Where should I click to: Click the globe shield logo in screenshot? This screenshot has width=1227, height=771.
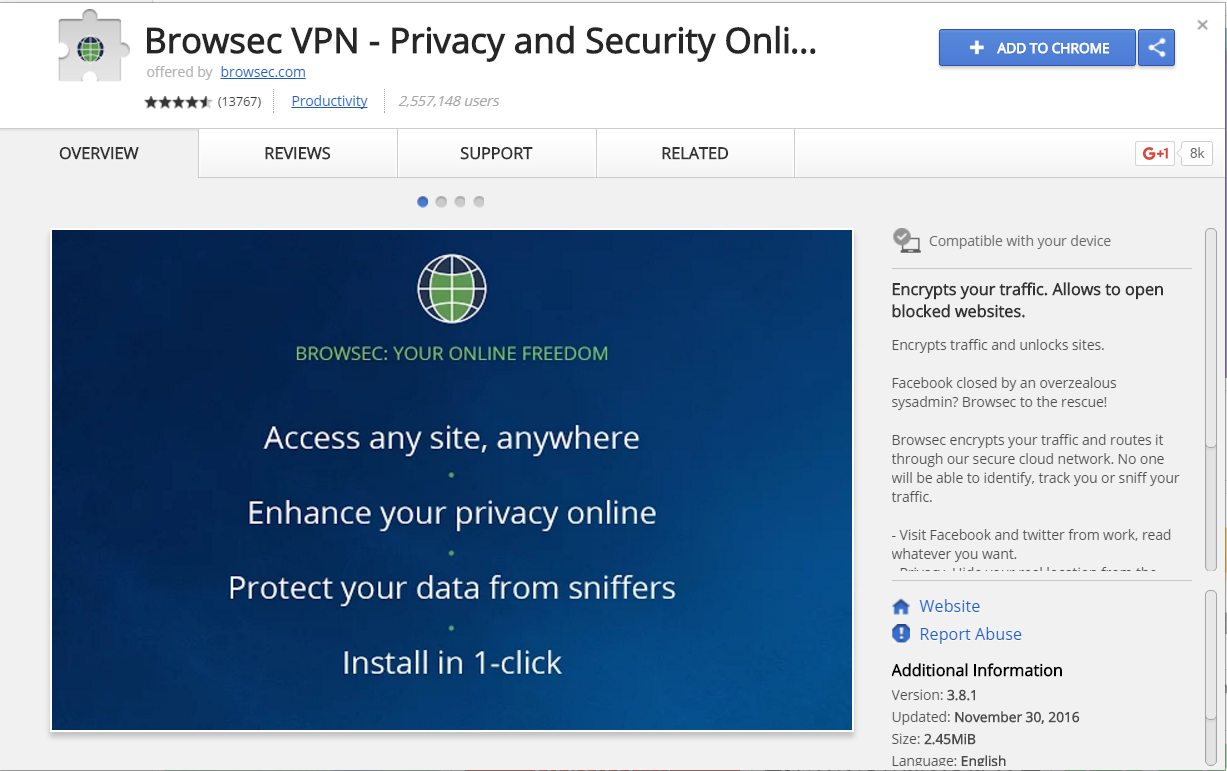pyautogui.click(x=452, y=289)
